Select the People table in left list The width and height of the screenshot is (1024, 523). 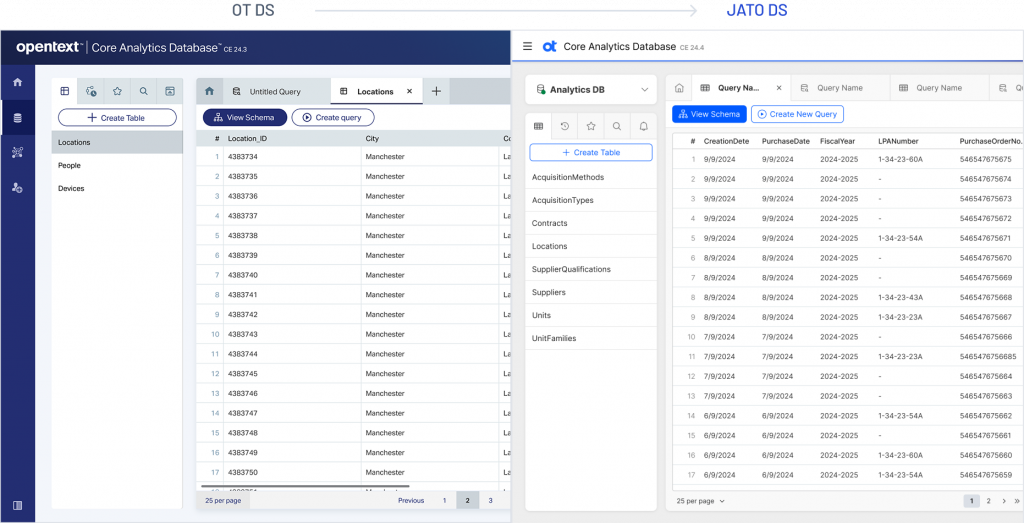click(69, 165)
